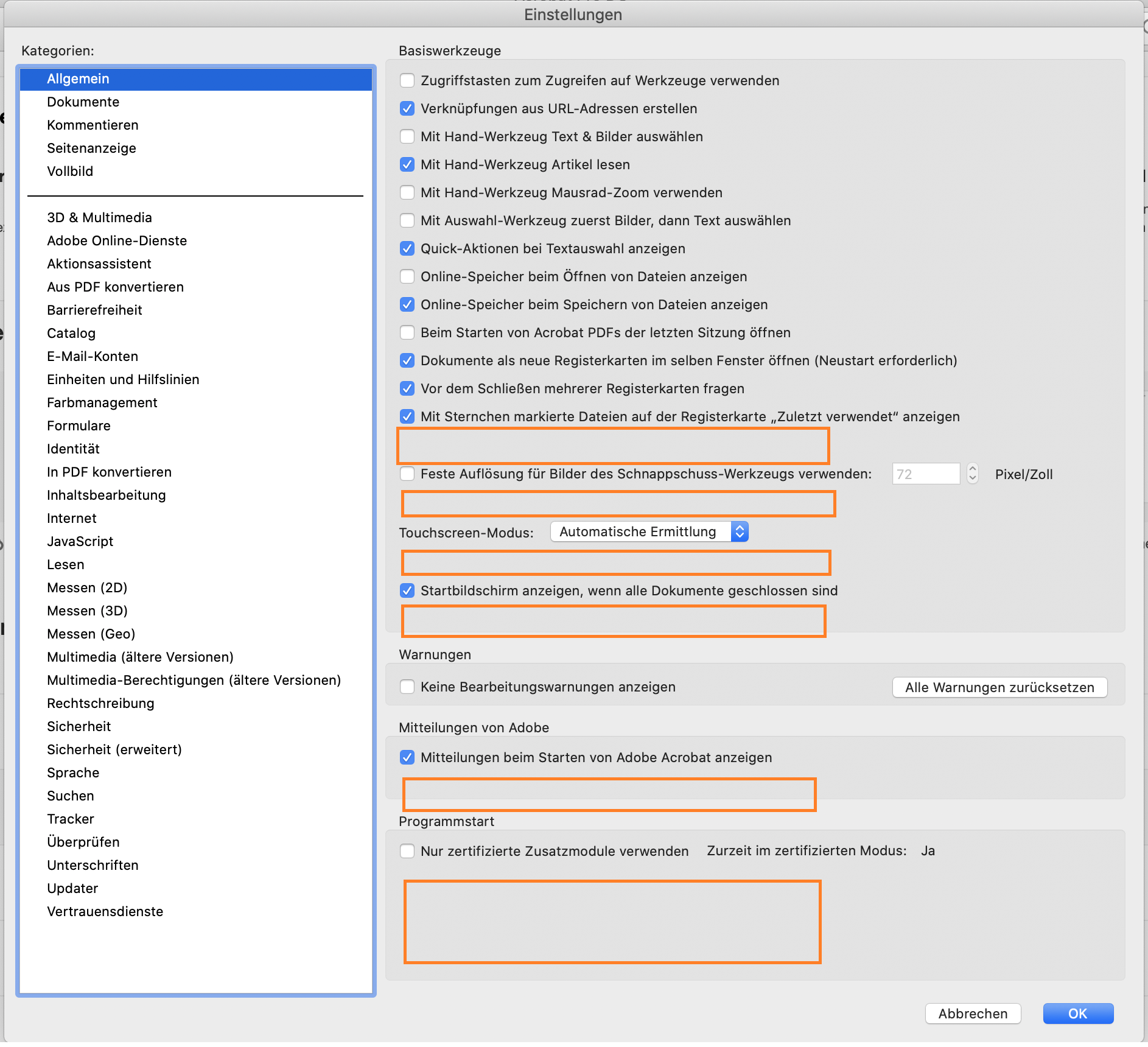The width and height of the screenshot is (1148, 1047).
Task: Disable Quick-Aktionen bei Textauswahl anzeigen
Action: pyautogui.click(x=407, y=249)
